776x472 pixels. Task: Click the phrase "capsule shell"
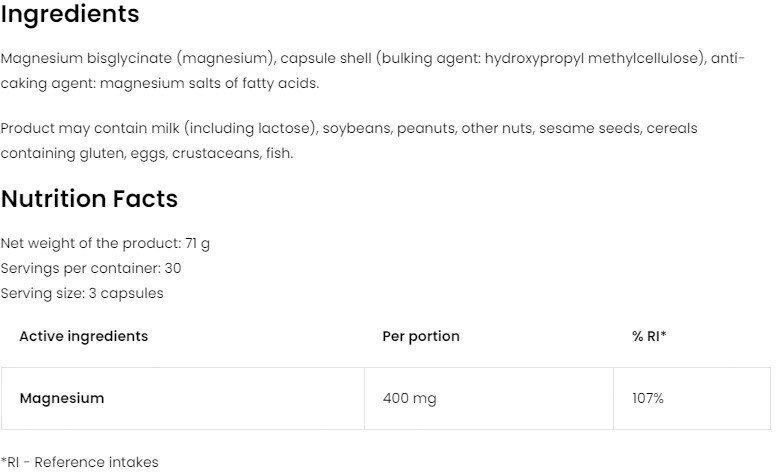click(x=325, y=59)
